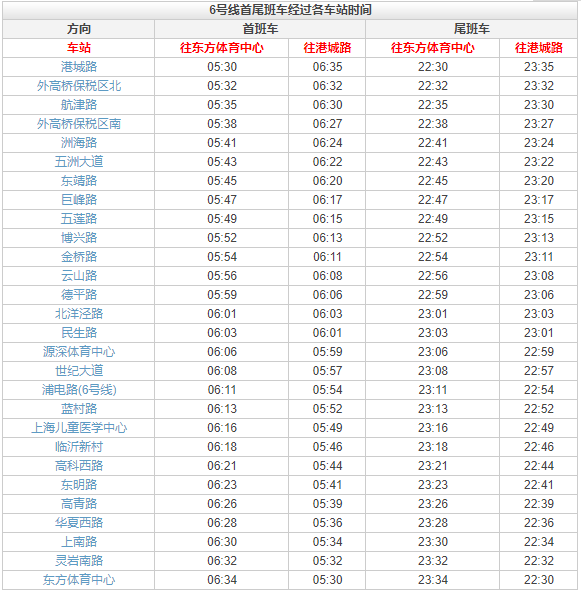Select the 德平路 station link

(79, 294)
